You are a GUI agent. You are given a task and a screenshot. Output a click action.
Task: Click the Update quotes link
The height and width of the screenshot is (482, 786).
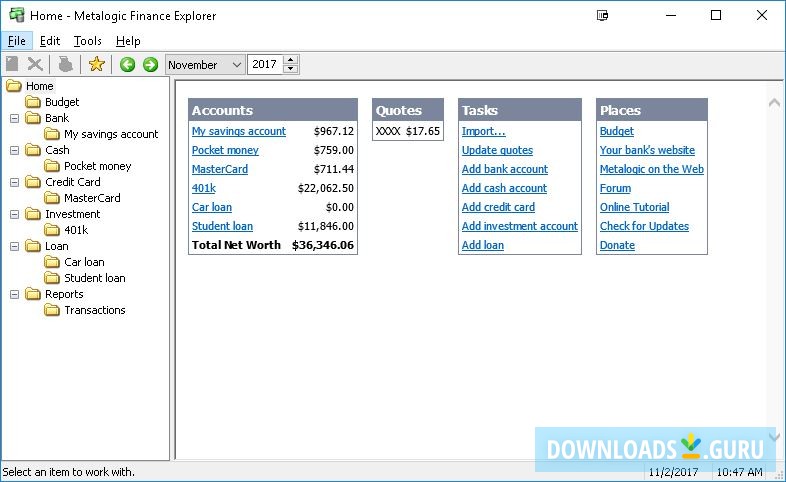[x=497, y=150]
